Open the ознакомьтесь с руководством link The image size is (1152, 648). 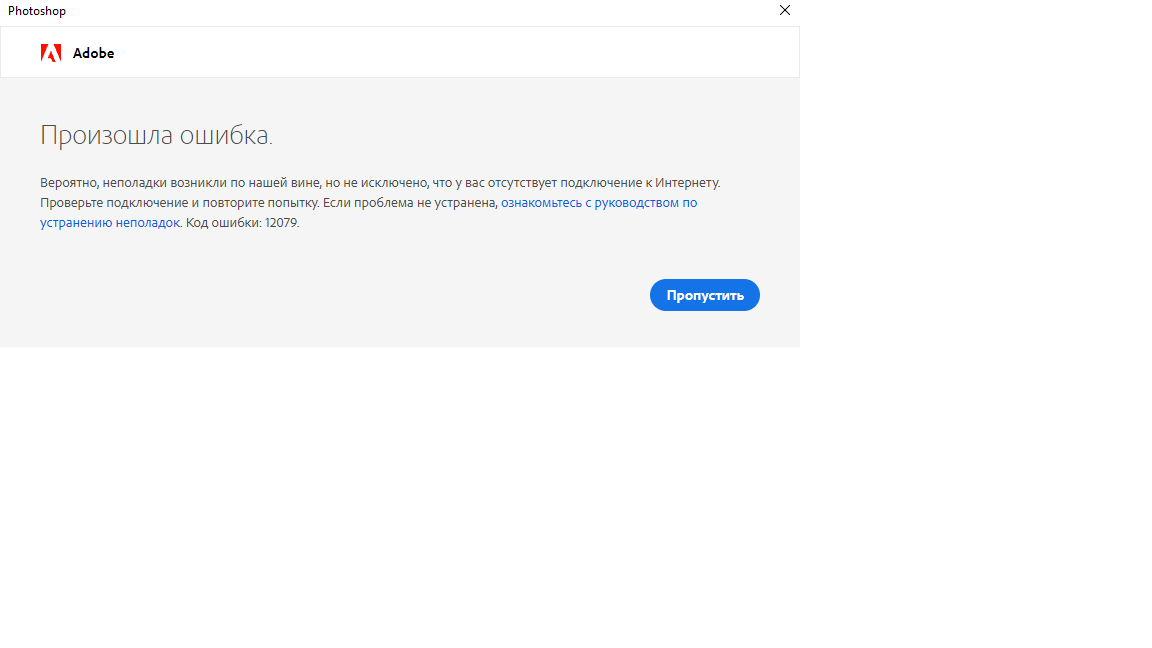[598, 203]
